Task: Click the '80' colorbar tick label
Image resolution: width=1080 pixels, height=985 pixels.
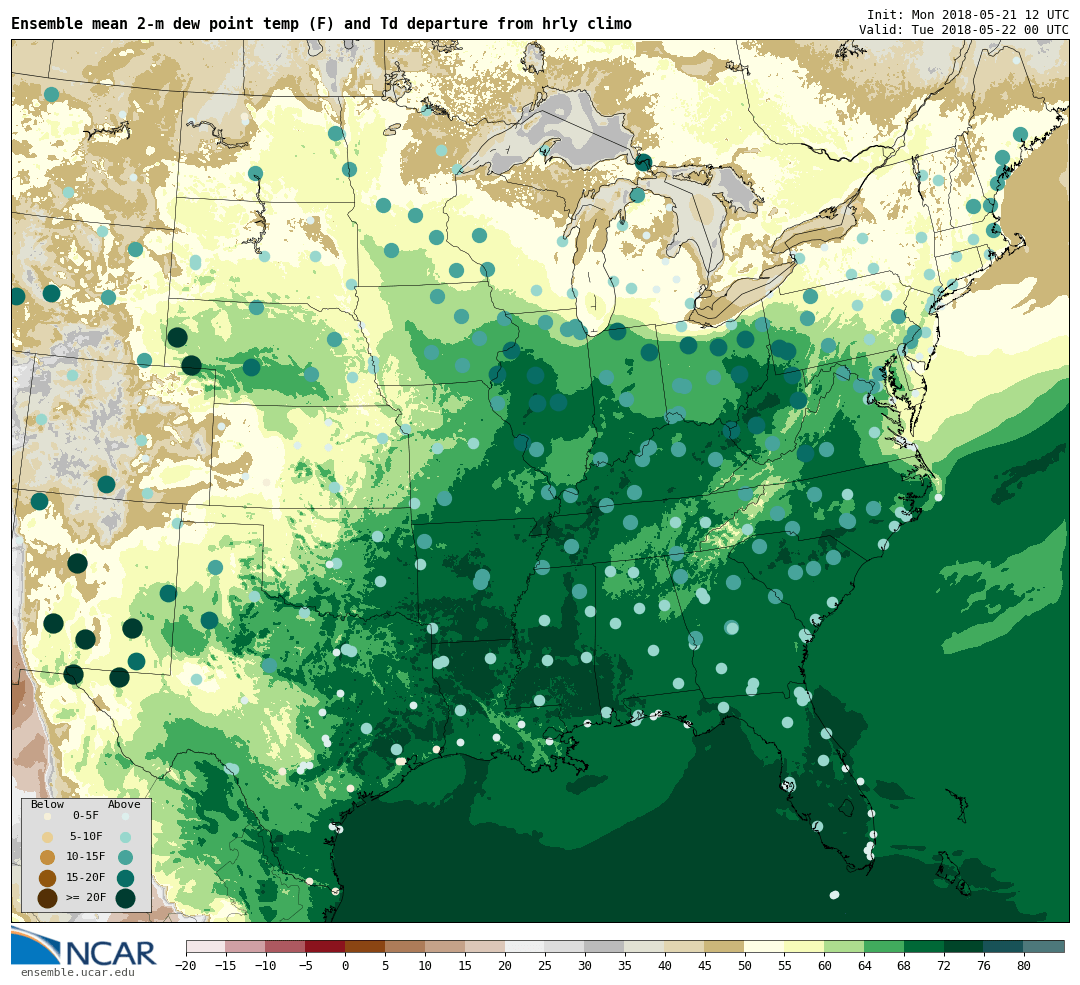Action: click(1024, 966)
